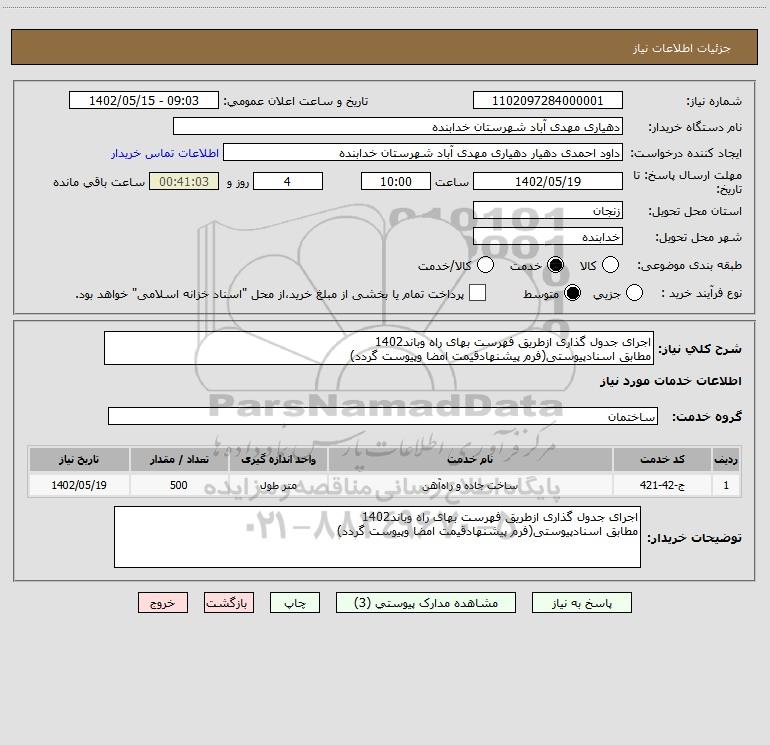This screenshot has height=745, width=770.
Task: Click the quantity cell 500
Action: (179, 485)
